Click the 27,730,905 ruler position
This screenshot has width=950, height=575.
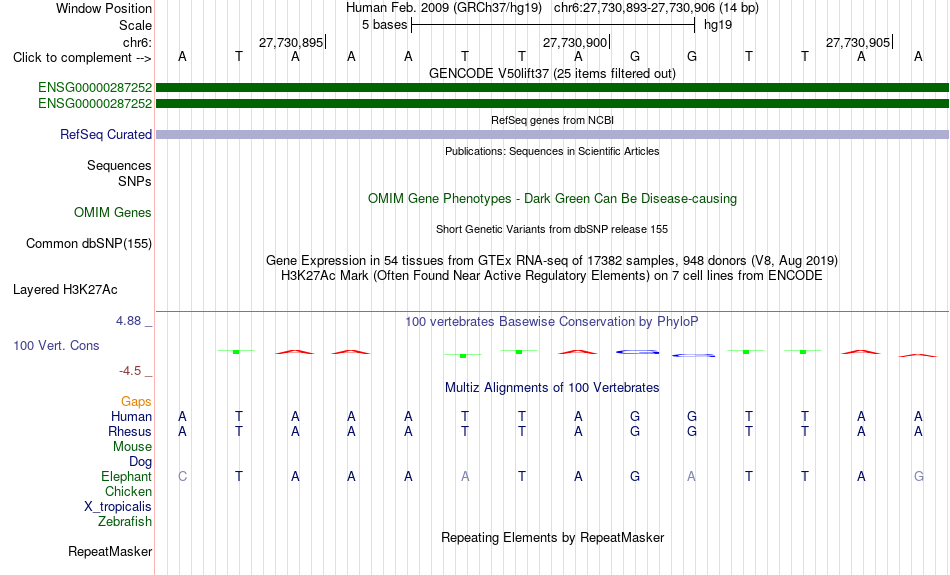click(x=858, y=42)
